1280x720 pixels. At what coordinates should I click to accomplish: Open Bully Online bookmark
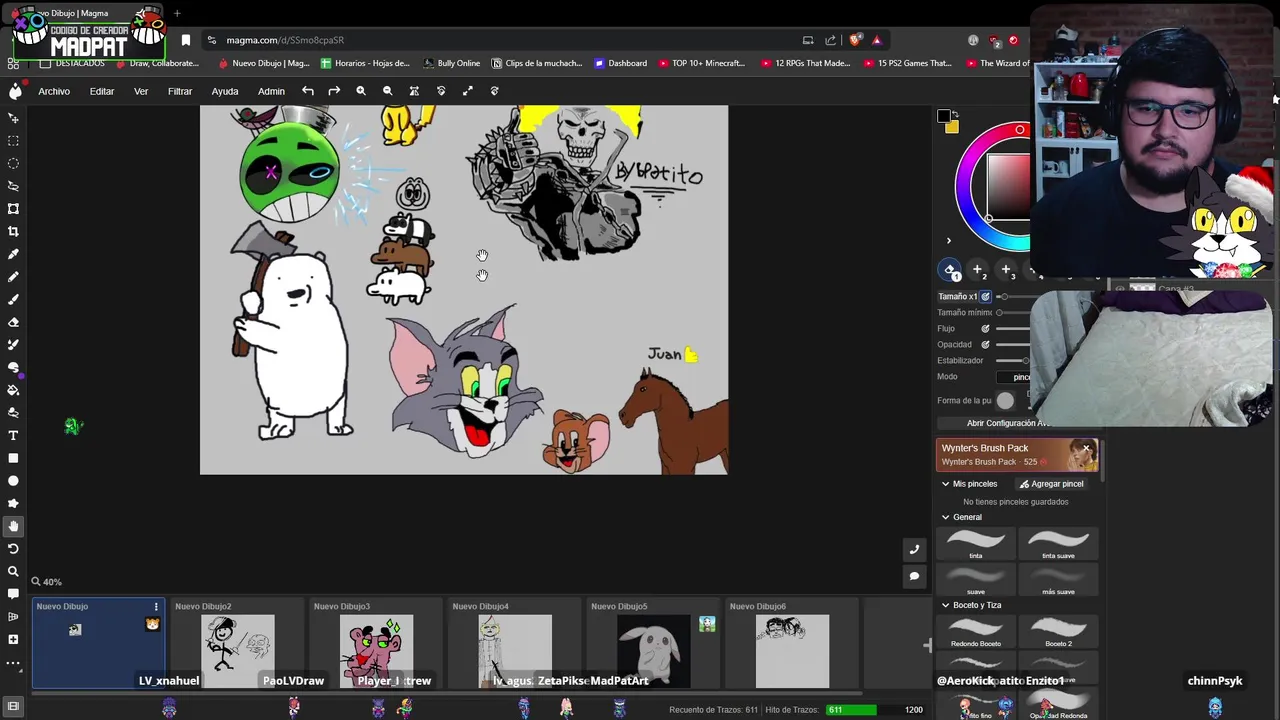[x=451, y=63]
